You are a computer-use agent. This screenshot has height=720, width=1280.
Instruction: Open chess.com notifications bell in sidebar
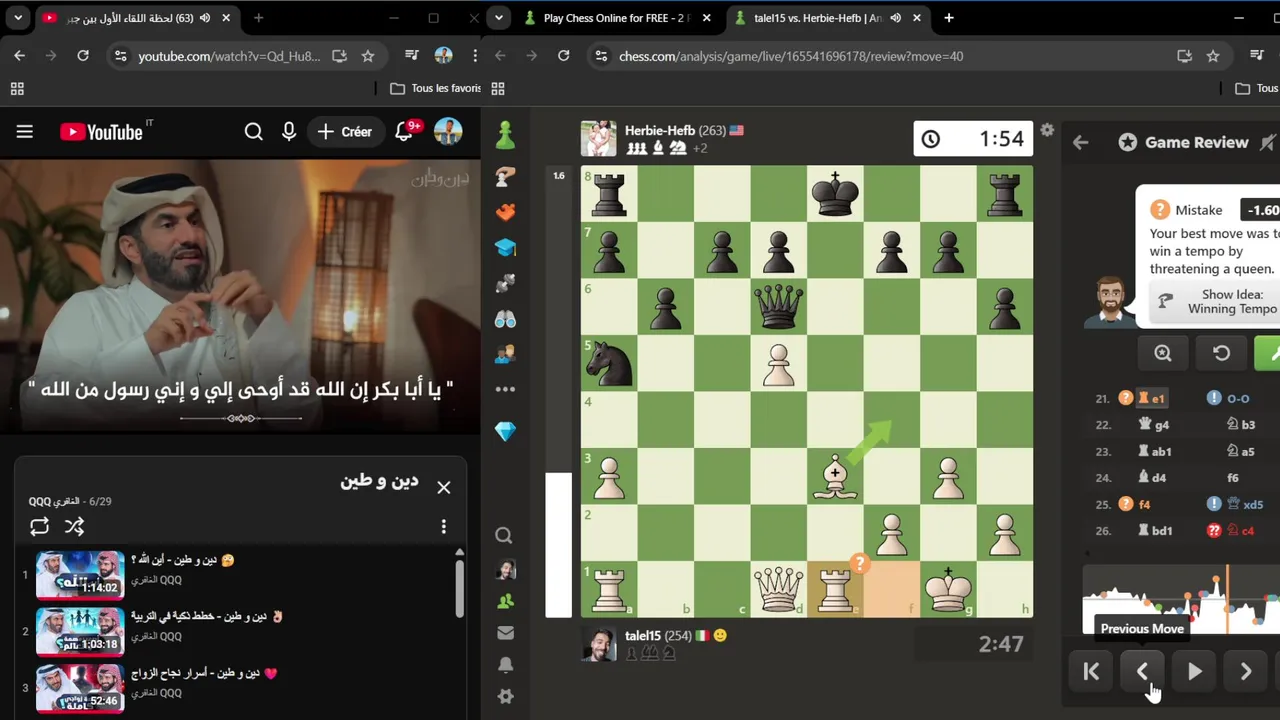click(x=505, y=665)
